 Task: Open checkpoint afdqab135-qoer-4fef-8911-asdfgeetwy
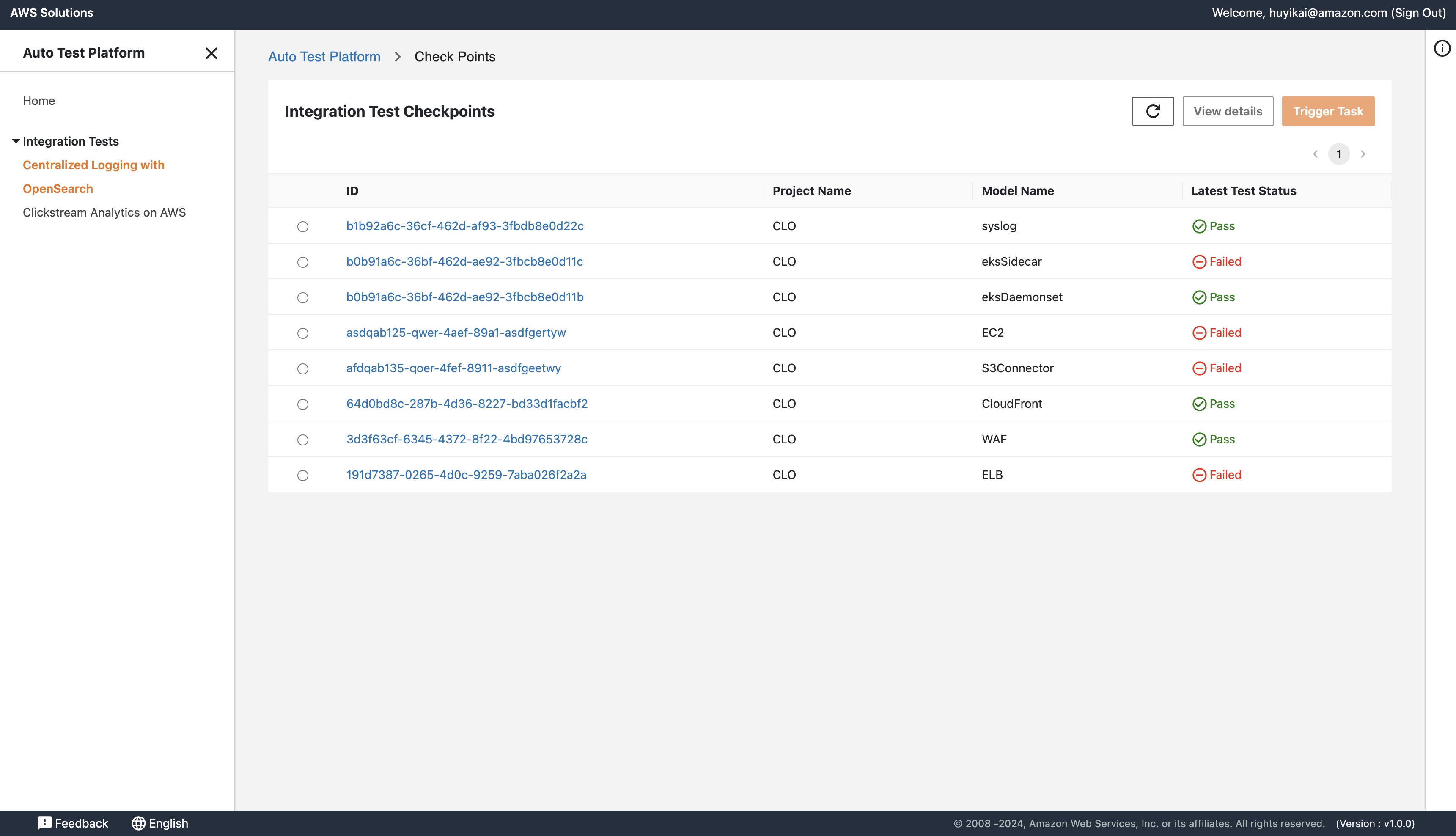click(x=453, y=368)
